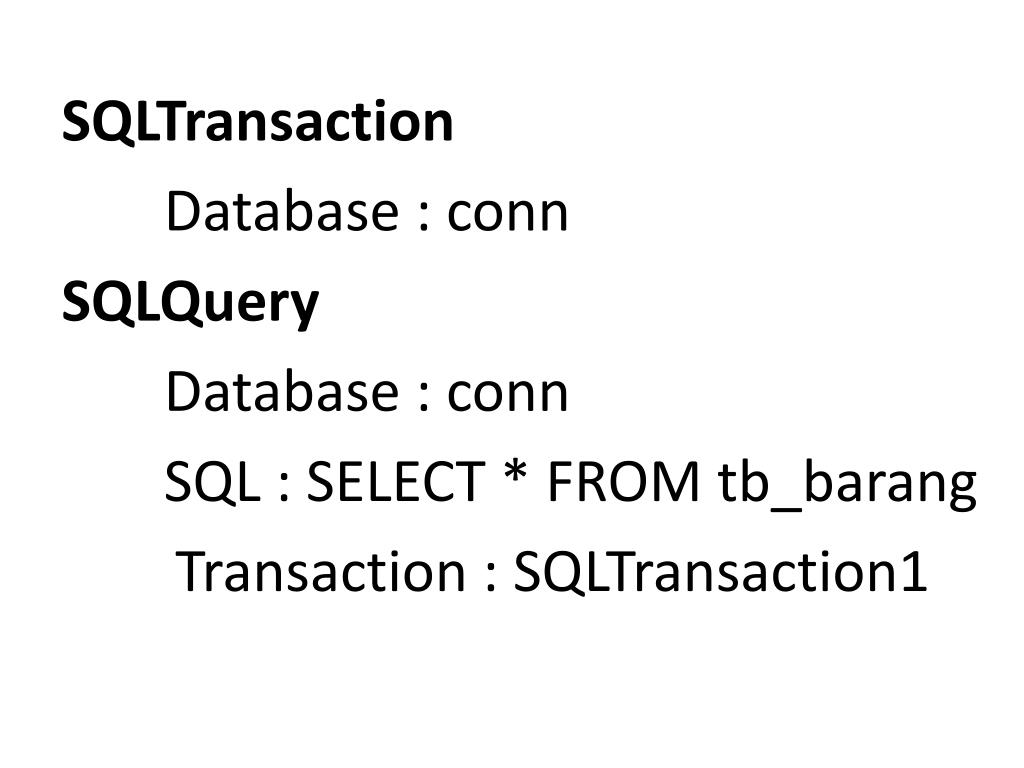The height and width of the screenshot is (768, 1024).
Task: Click the colon after the SQL label
Action: click(x=283, y=488)
